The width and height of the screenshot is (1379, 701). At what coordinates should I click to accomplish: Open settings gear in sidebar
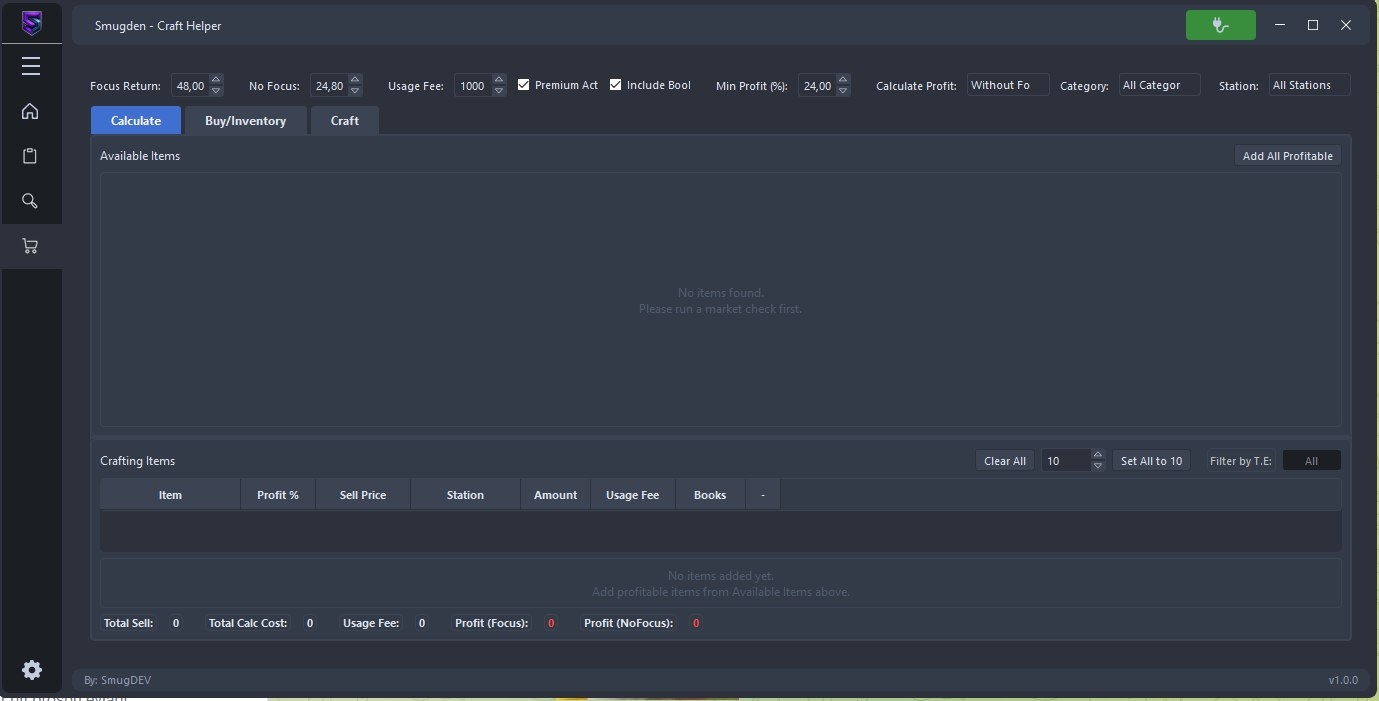click(x=31, y=670)
